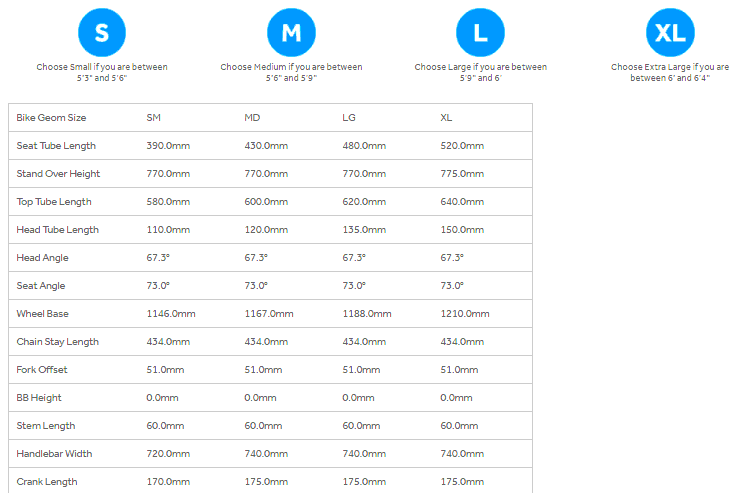Select the blue M size circle
This screenshot has width=735, height=493.
[x=291, y=34]
